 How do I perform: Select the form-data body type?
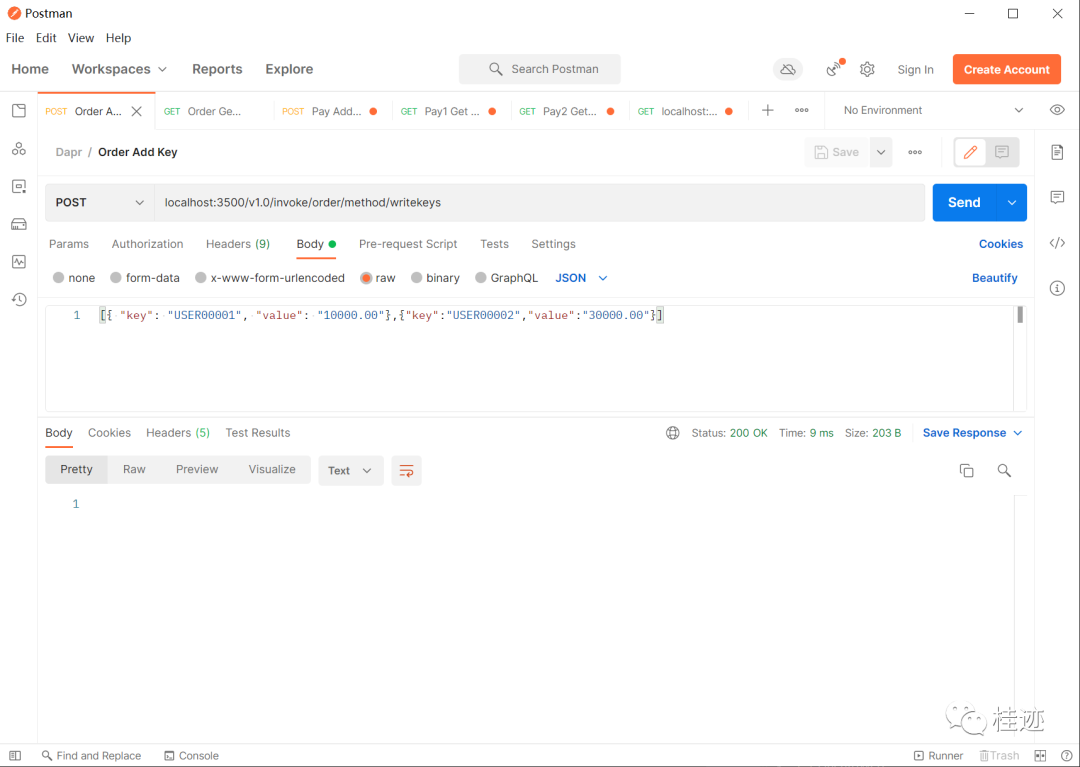[x=116, y=277]
